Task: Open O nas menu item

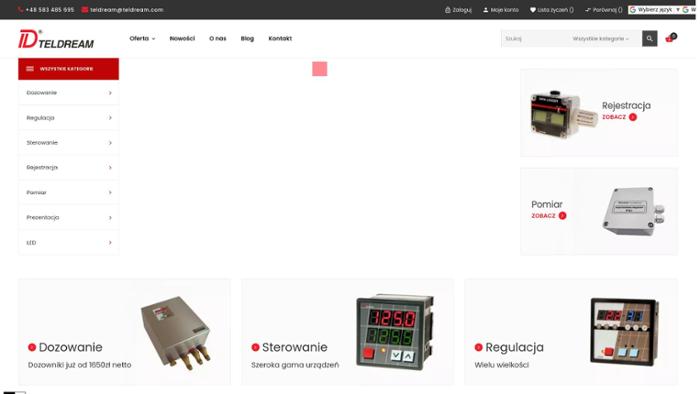Action: tap(218, 38)
